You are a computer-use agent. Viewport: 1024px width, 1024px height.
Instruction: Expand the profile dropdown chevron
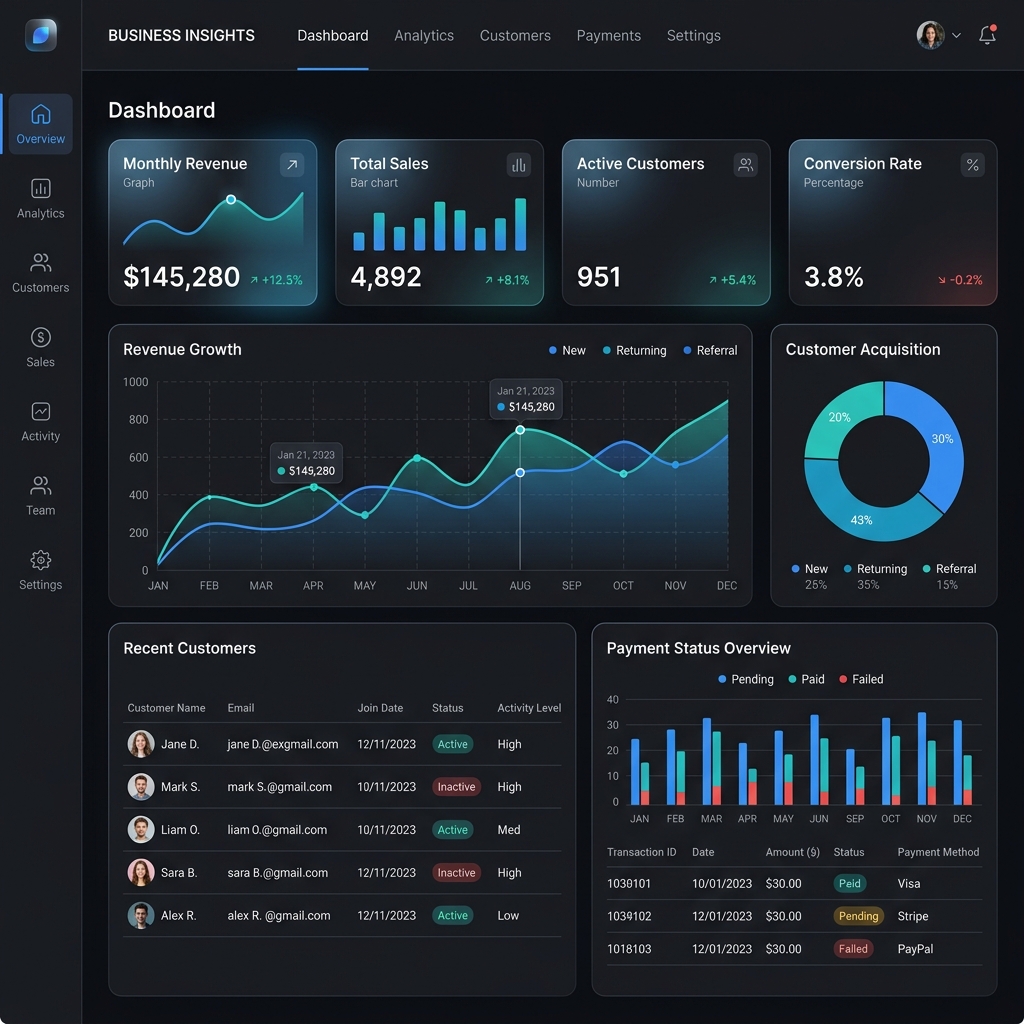click(x=956, y=35)
